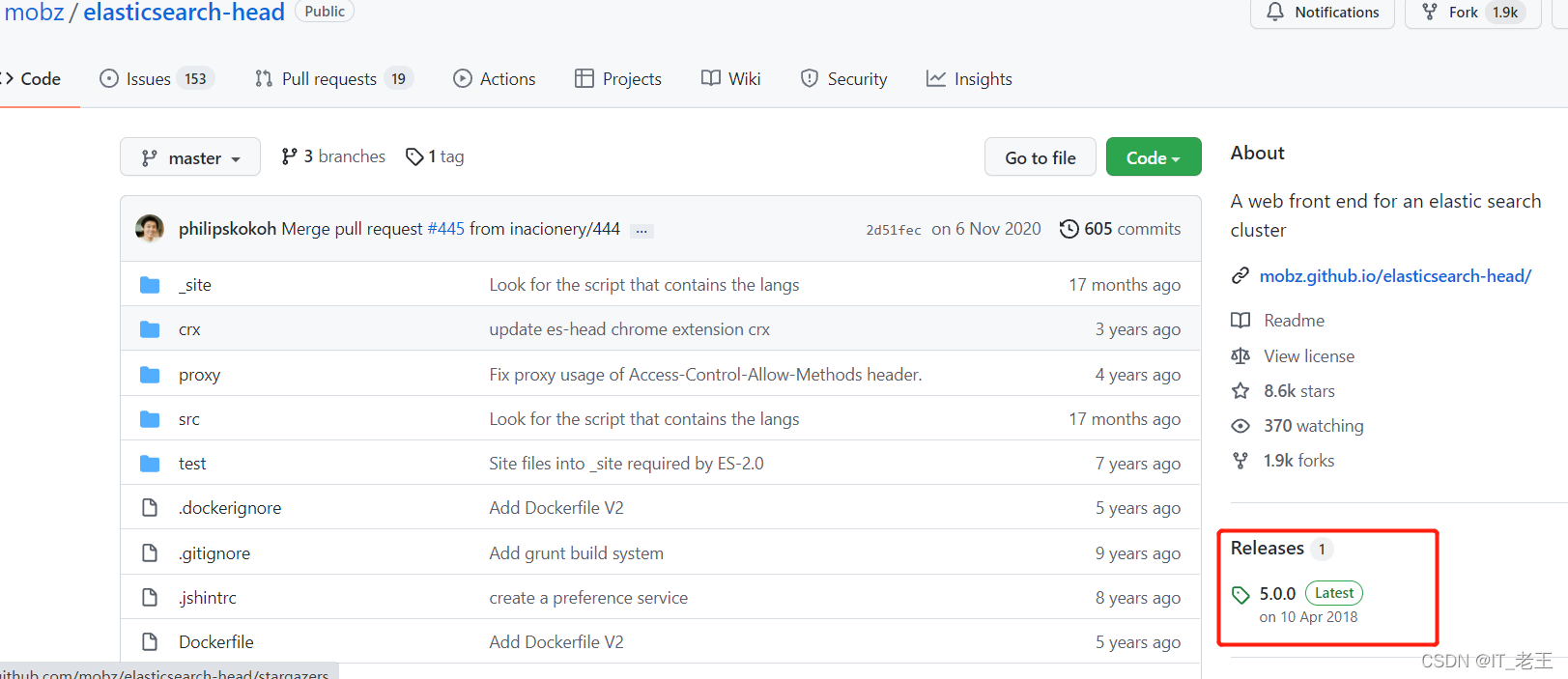Open the master branch dropdown
Viewport: 1568px width, 679px height.
(x=190, y=157)
